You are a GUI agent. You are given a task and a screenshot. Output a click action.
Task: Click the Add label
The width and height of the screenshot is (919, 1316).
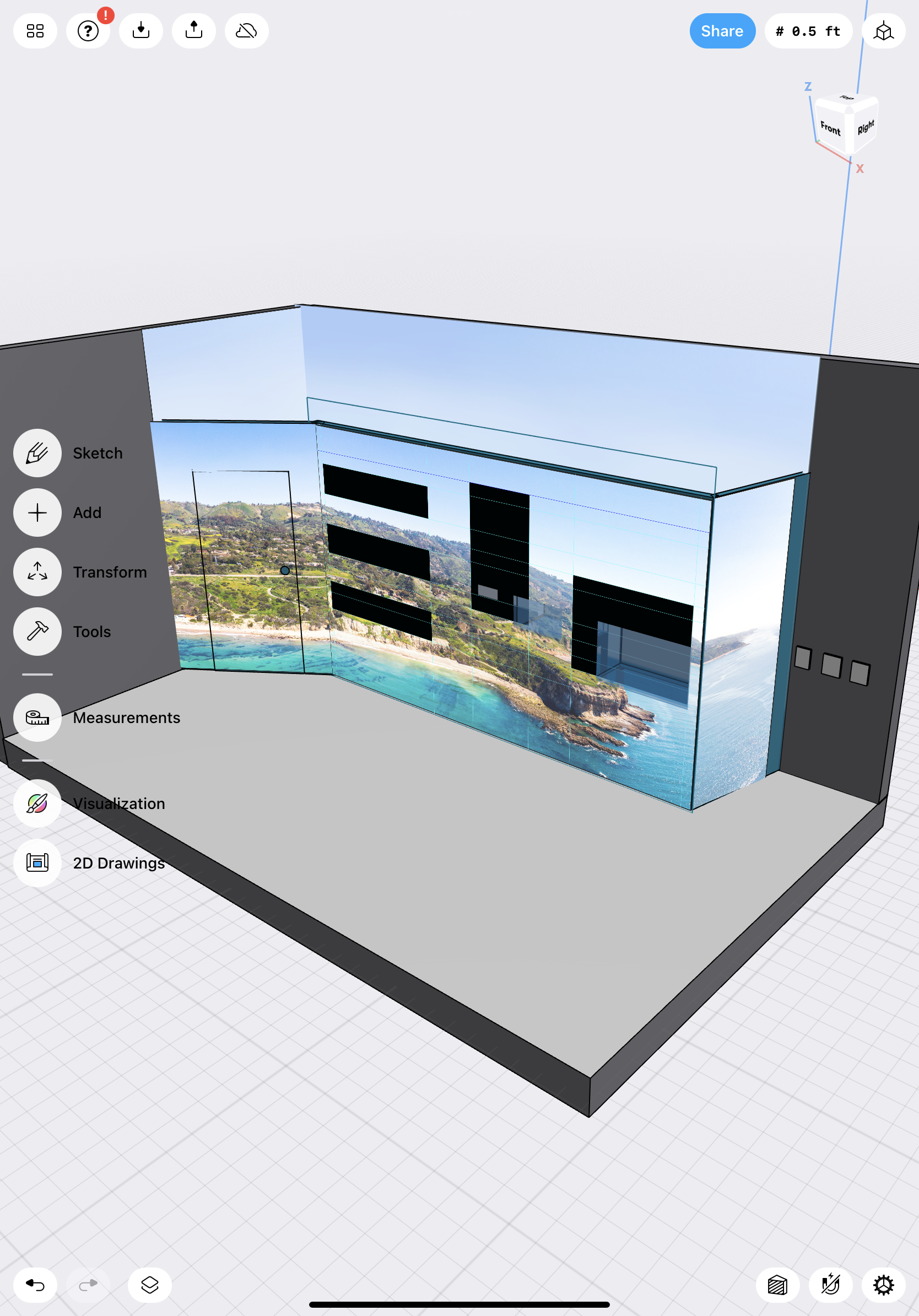pyautogui.click(x=87, y=513)
